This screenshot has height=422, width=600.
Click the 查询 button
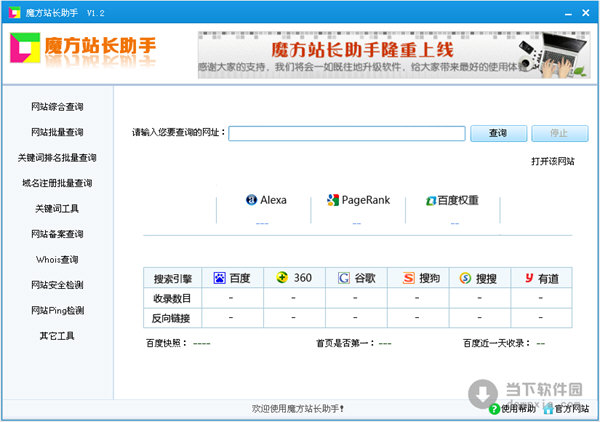498,133
